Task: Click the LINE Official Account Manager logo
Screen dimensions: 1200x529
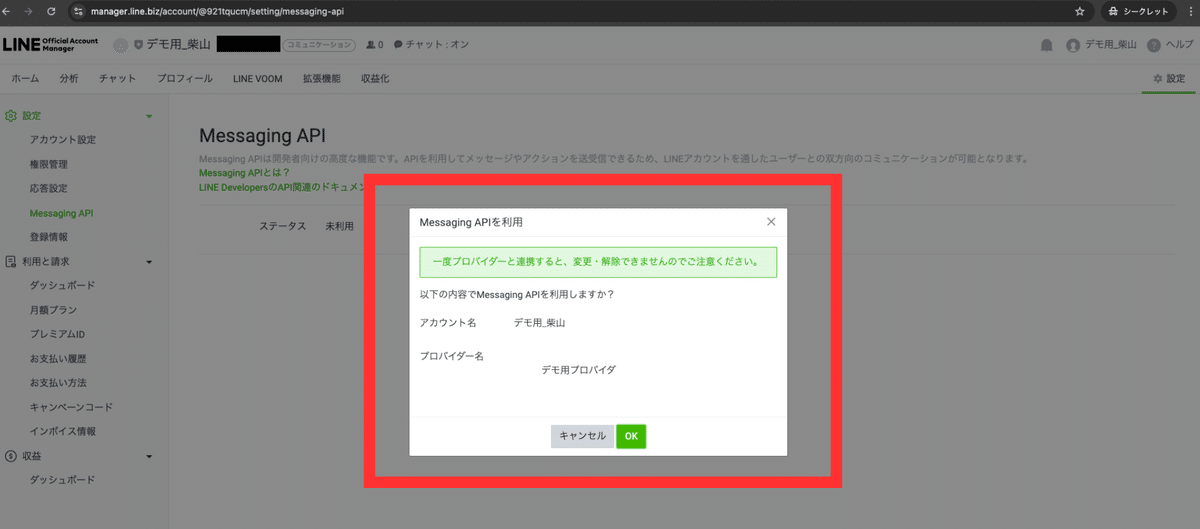Action: point(52,45)
